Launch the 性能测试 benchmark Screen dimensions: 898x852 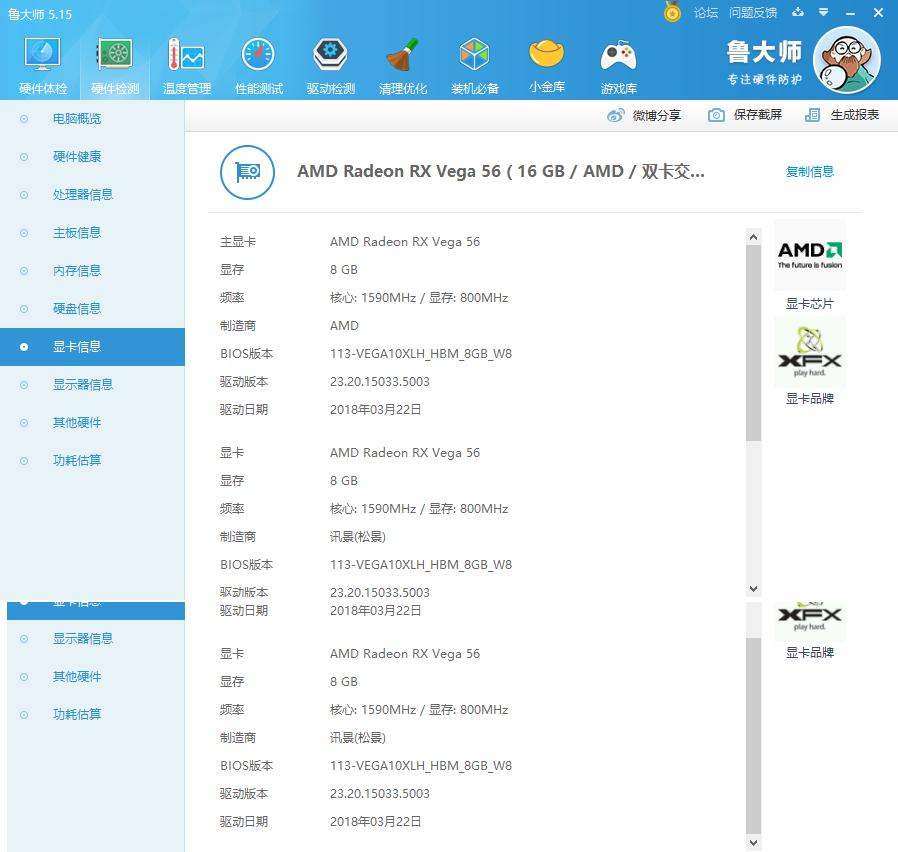click(x=258, y=62)
